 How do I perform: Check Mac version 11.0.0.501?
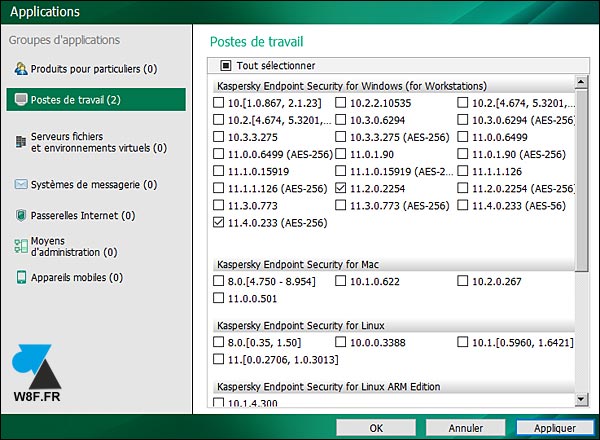coord(218,298)
